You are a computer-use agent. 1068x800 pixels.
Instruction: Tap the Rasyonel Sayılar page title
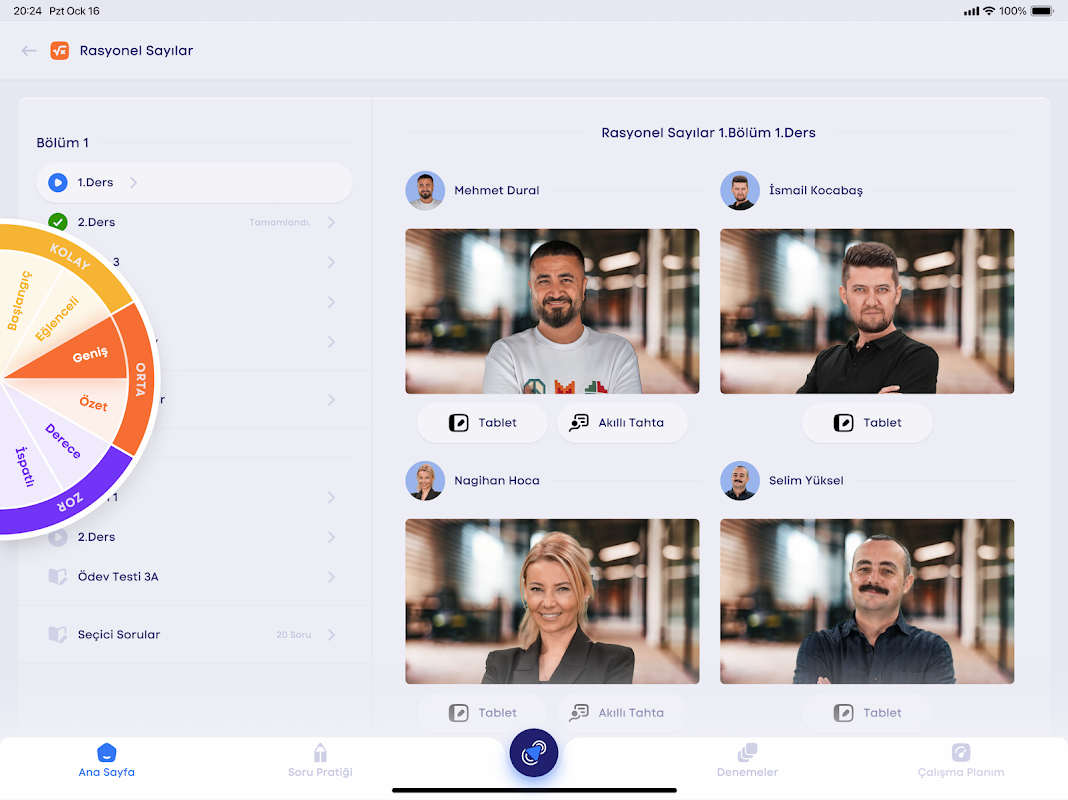coord(136,50)
